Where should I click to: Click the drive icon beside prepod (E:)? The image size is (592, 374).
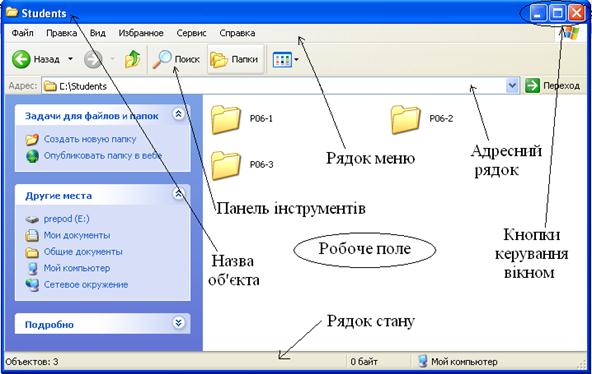32,219
